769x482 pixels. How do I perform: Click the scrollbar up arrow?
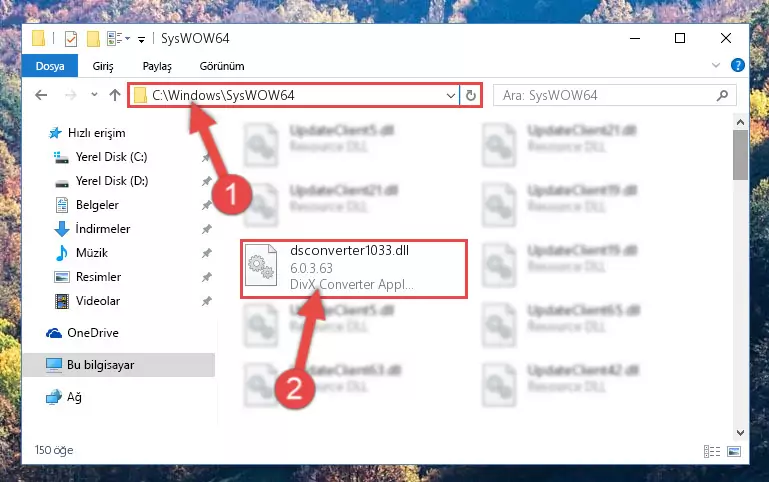pos(740,122)
